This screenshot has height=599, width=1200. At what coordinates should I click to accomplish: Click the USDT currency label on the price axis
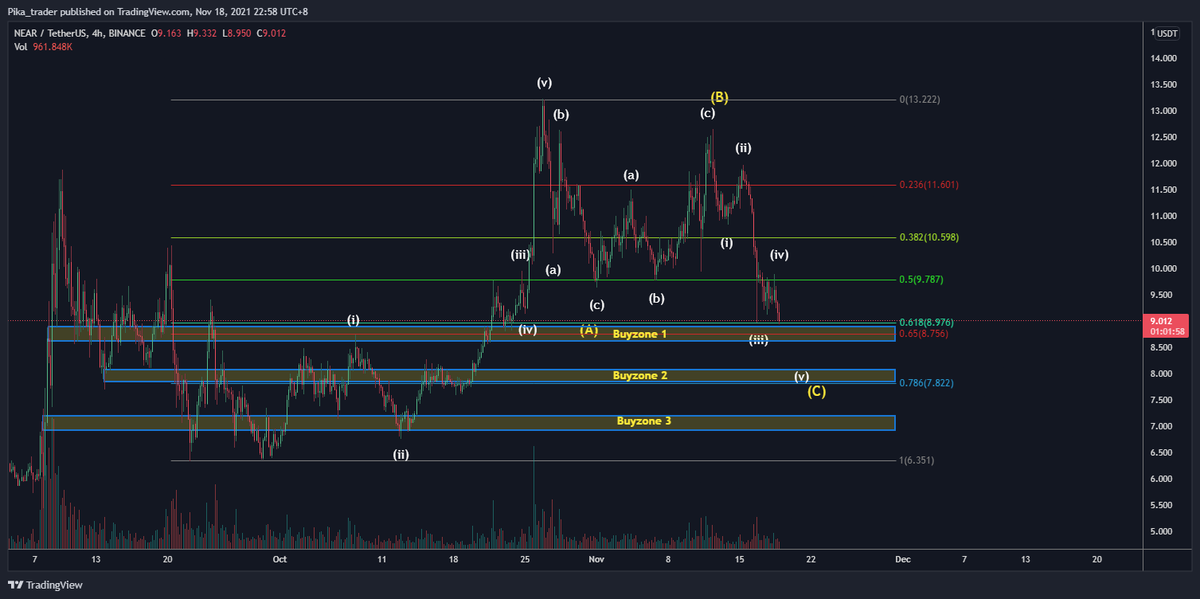(x=1165, y=33)
